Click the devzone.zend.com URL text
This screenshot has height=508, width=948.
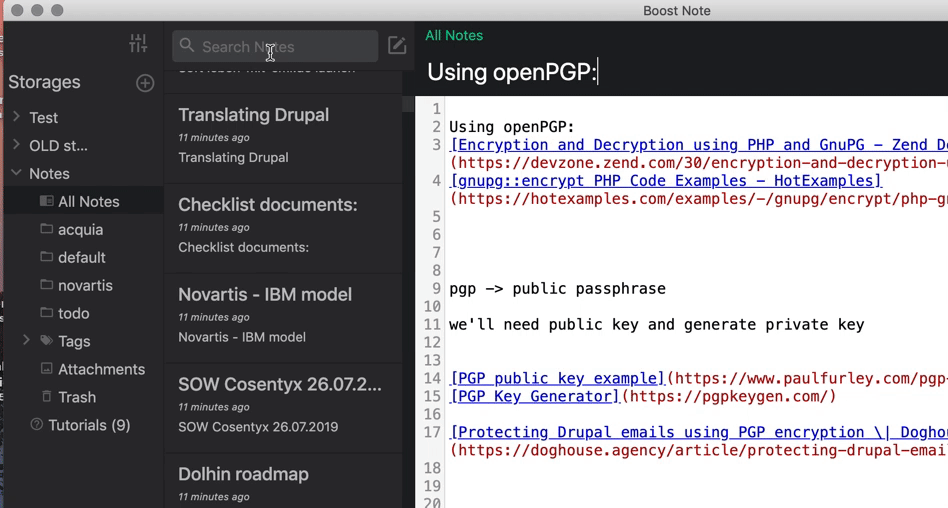[x=698, y=163]
